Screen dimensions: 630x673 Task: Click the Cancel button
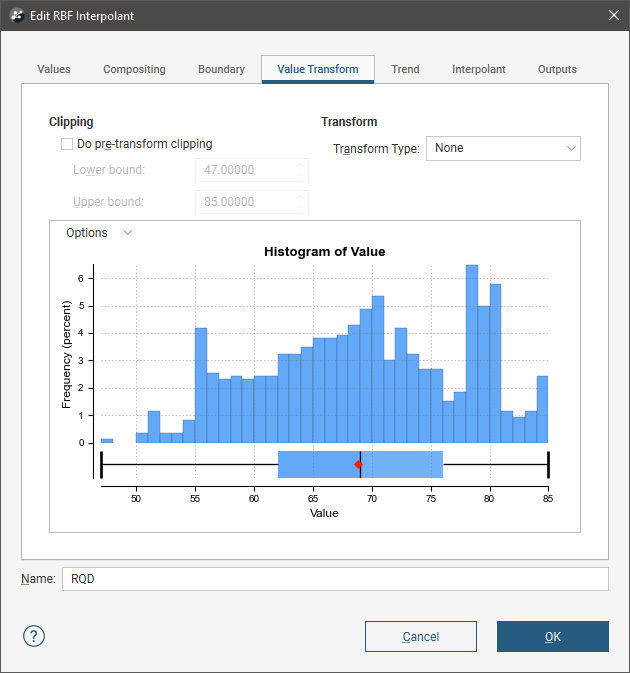click(420, 637)
